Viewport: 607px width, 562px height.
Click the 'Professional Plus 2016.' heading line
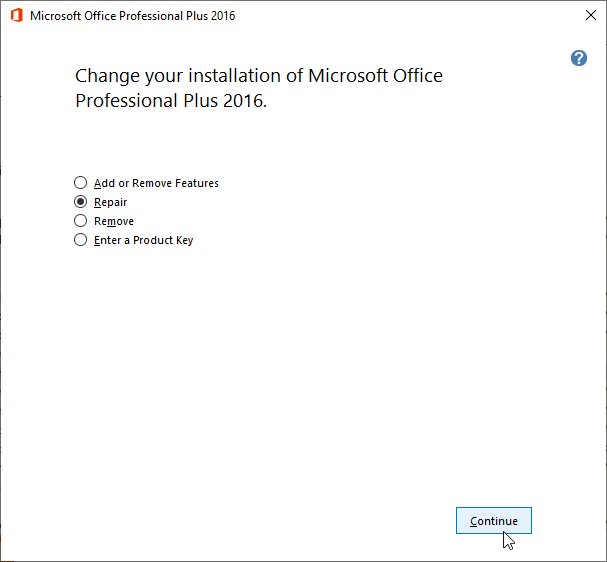[x=171, y=101]
